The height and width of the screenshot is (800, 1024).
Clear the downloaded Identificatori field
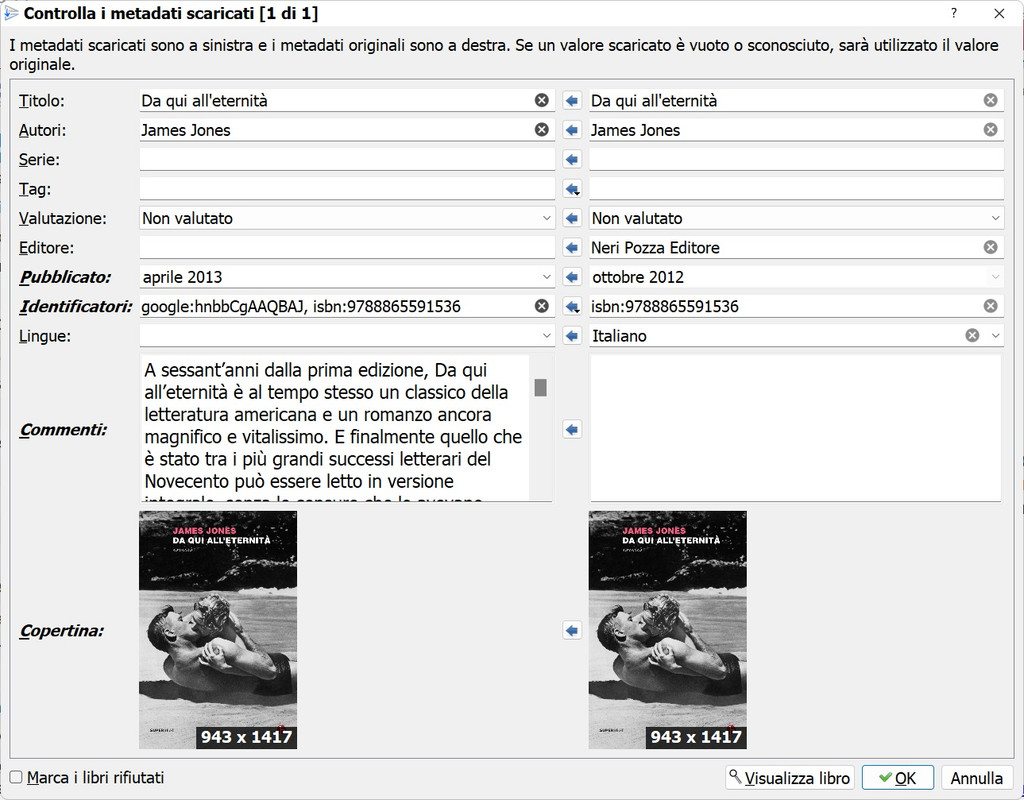pos(541,306)
